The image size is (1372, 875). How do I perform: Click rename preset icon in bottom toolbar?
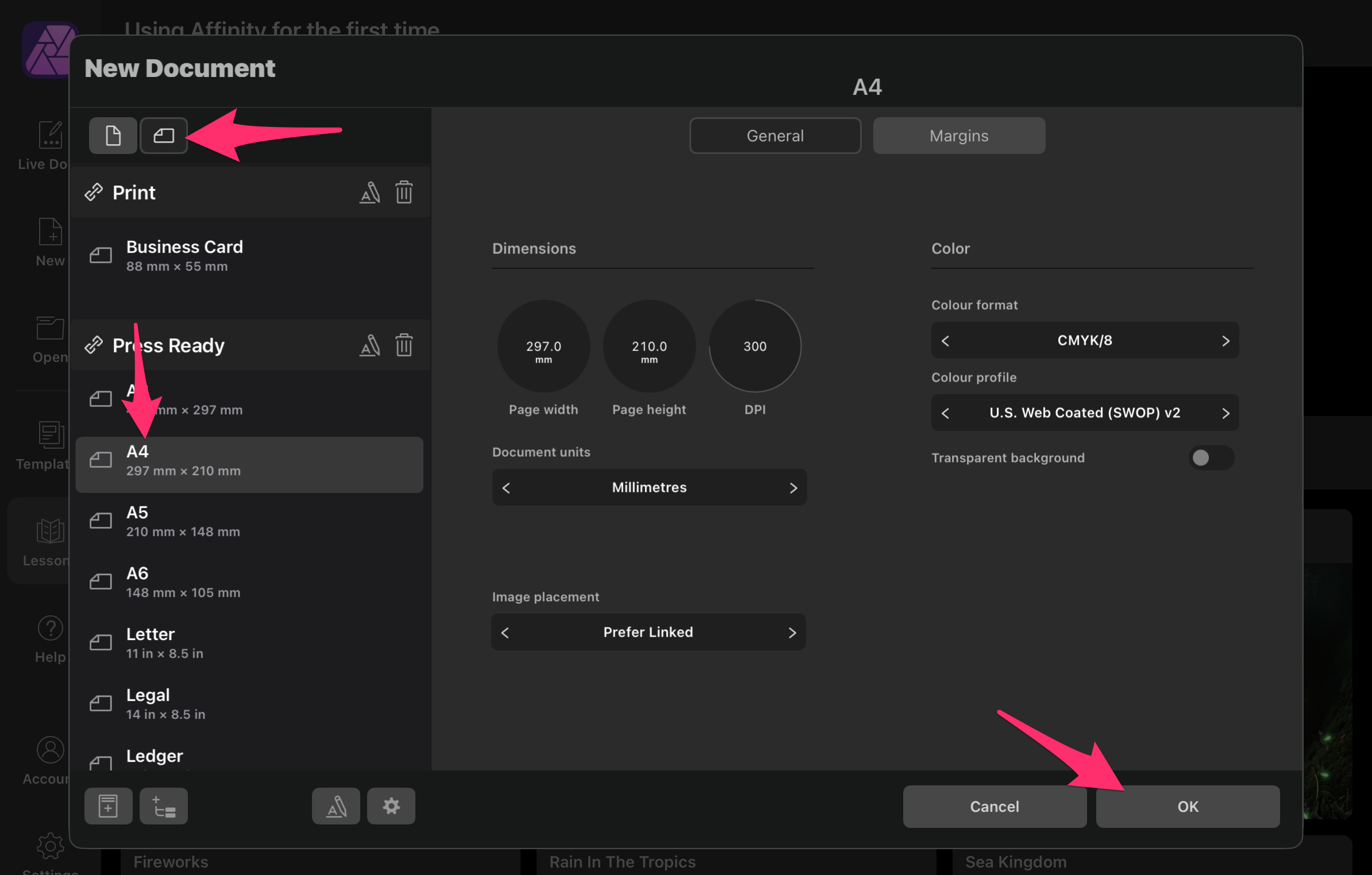pyautogui.click(x=336, y=806)
